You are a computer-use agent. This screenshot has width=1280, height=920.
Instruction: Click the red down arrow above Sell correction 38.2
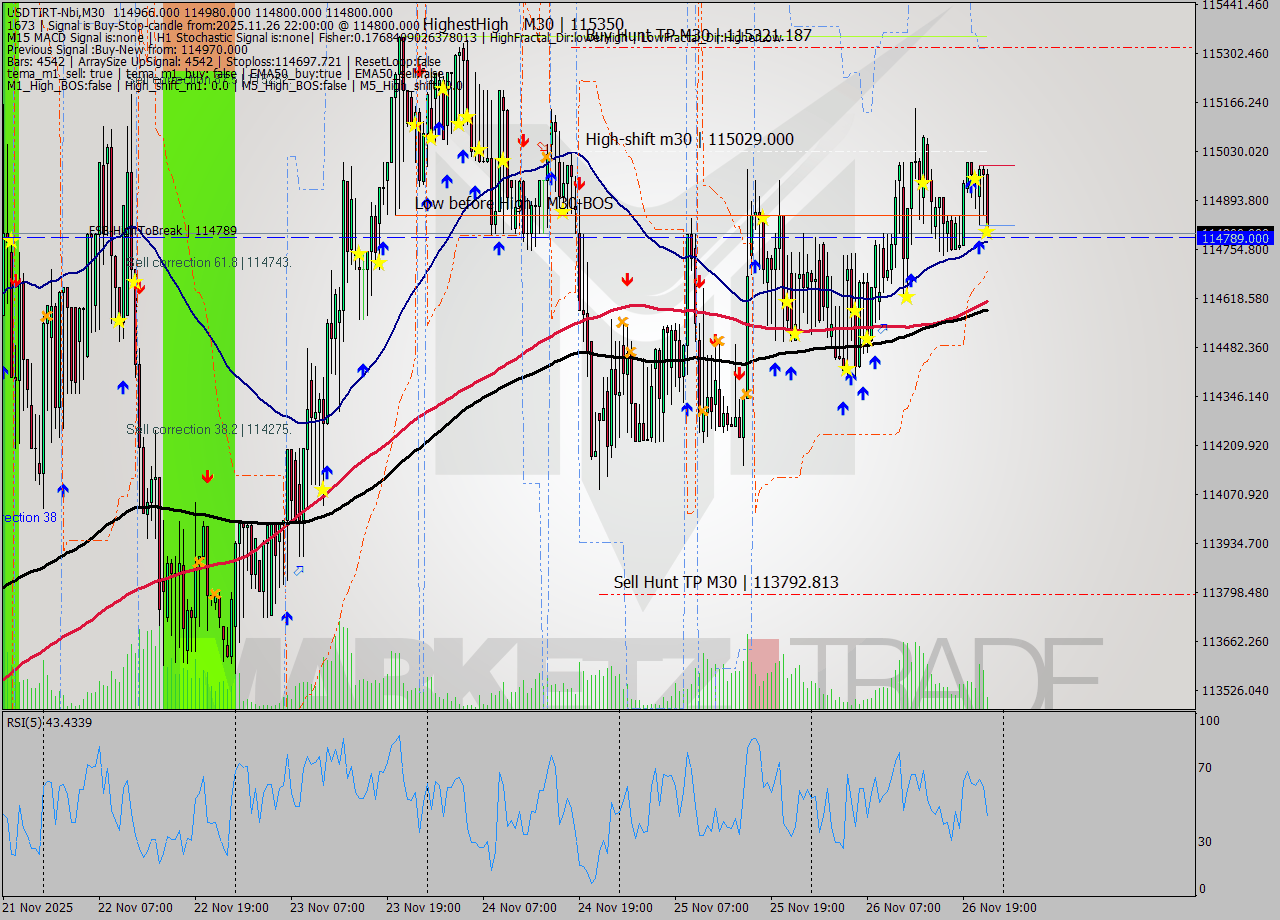click(x=208, y=477)
